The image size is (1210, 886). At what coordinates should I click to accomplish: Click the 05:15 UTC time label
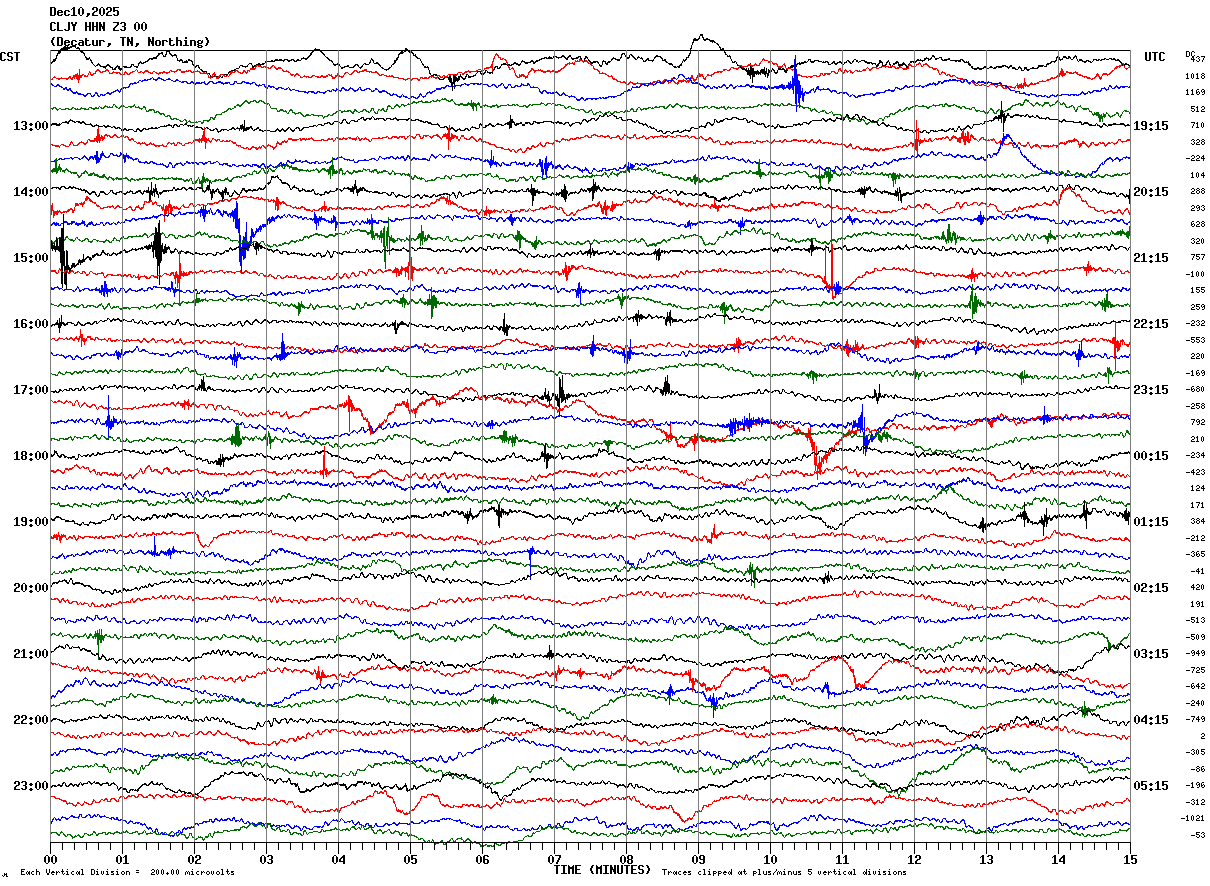click(1151, 786)
